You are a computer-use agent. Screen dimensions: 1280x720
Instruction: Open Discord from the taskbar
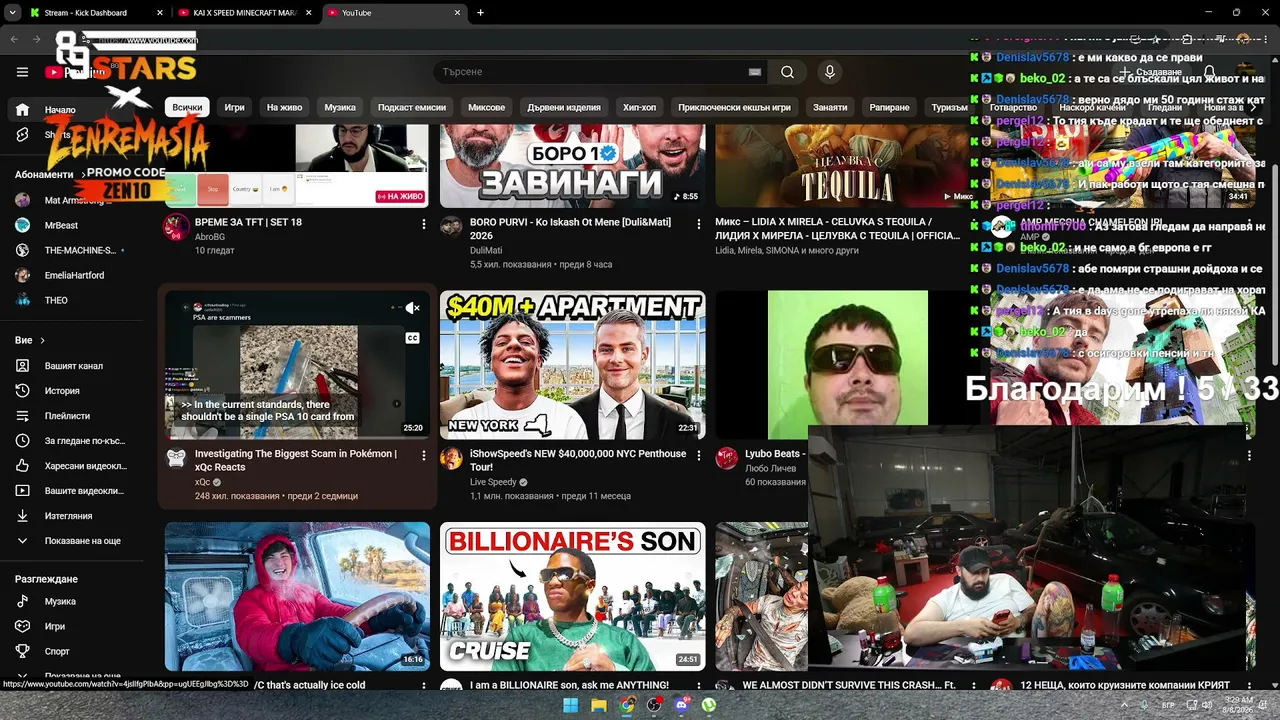point(682,705)
